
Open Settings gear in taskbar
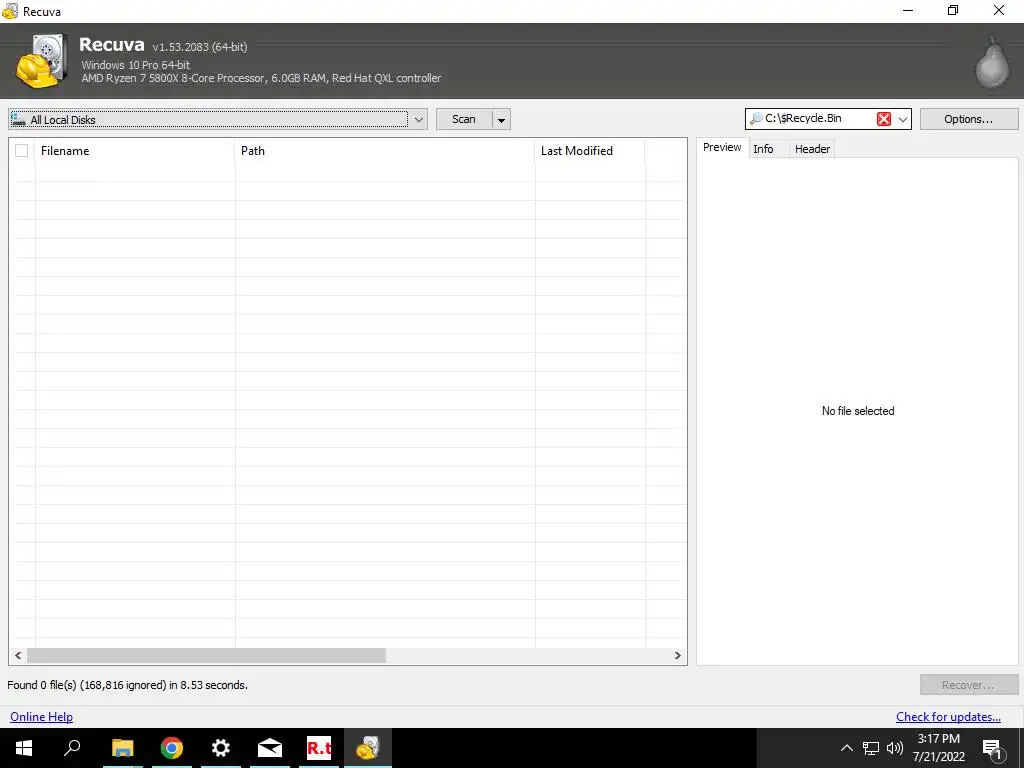click(x=221, y=748)
